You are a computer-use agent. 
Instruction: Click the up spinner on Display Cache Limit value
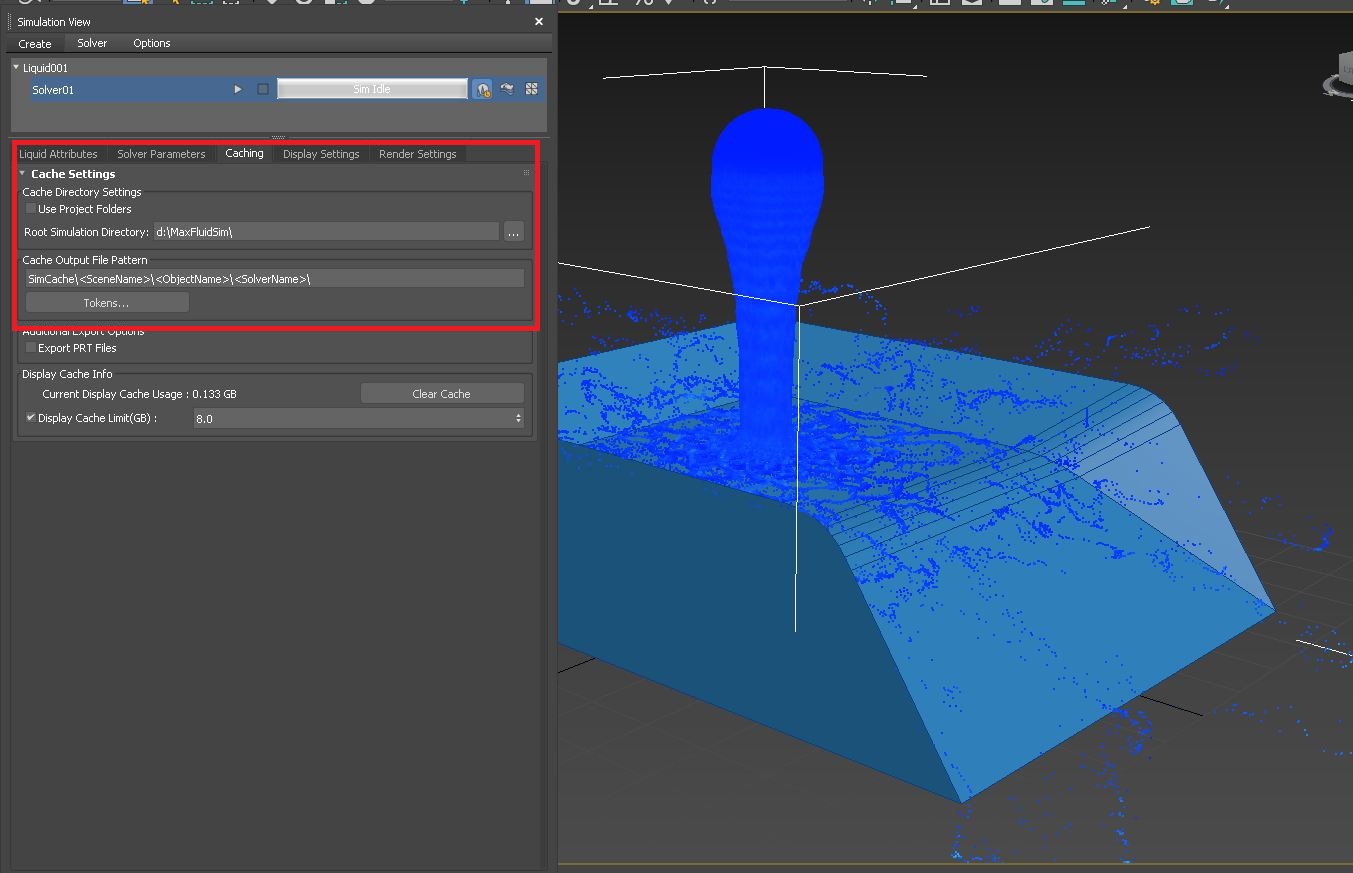point(519,415)
